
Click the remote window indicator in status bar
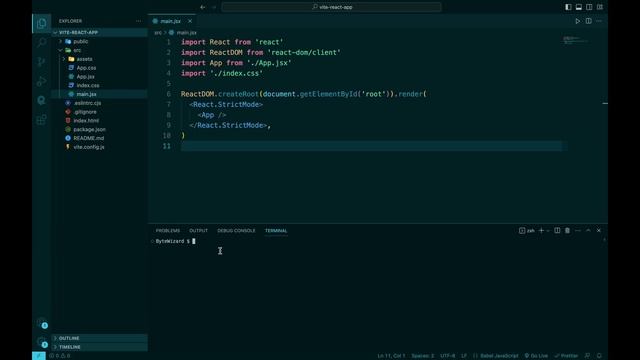(x=39, y=356)
